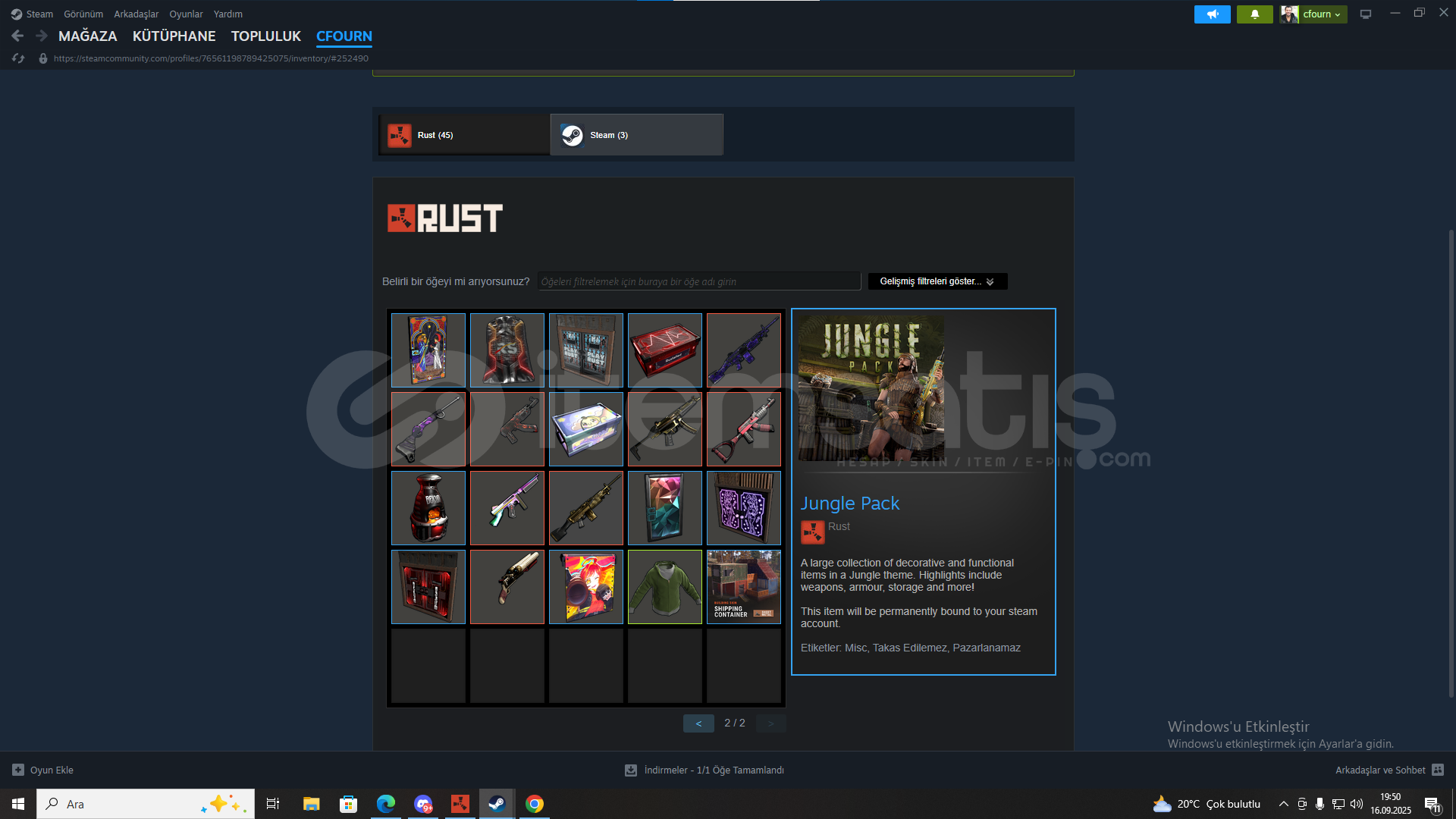Open the Yardım menu

pos(228,14)
